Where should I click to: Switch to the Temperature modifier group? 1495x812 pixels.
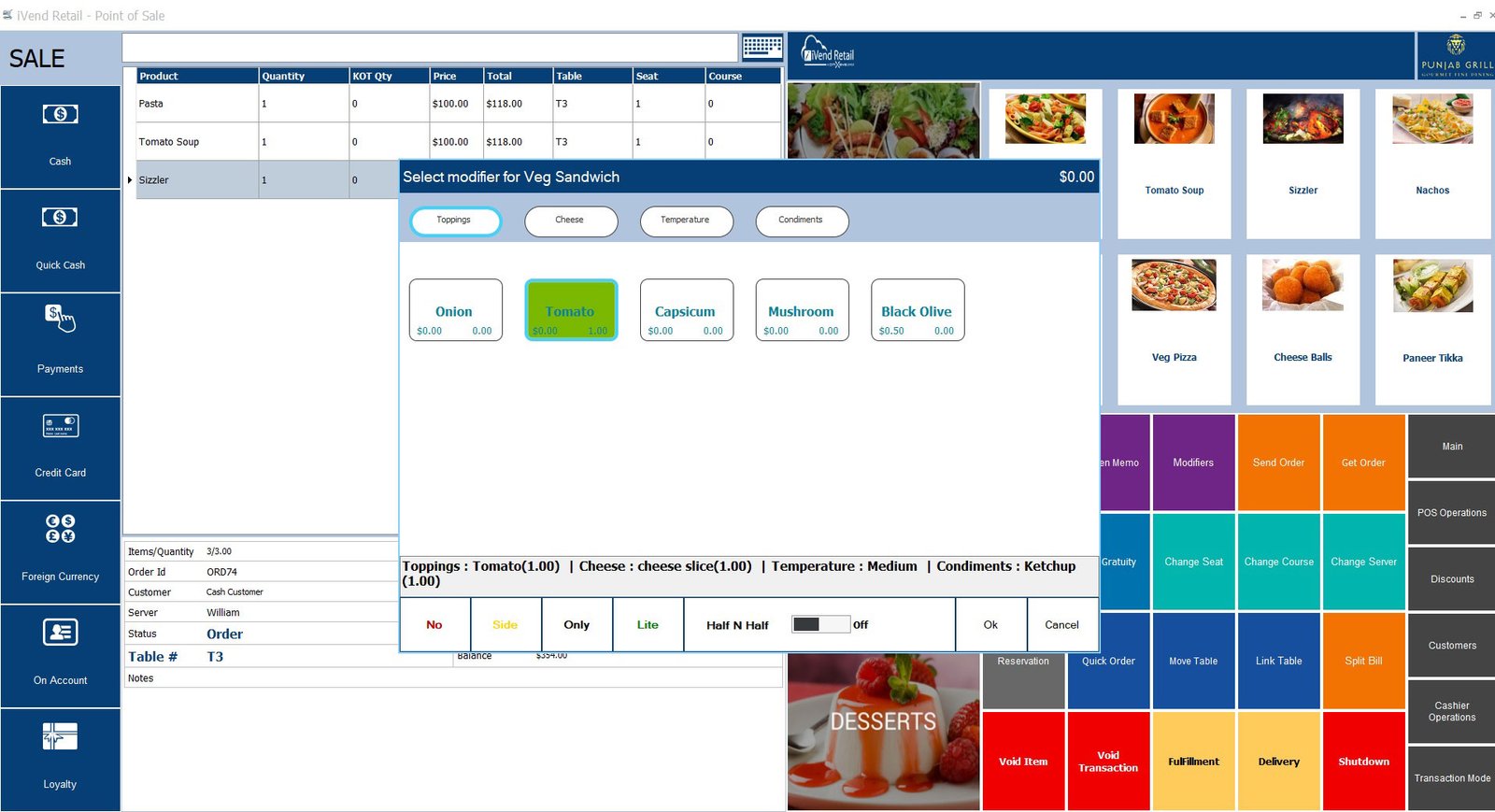(686, 221)
